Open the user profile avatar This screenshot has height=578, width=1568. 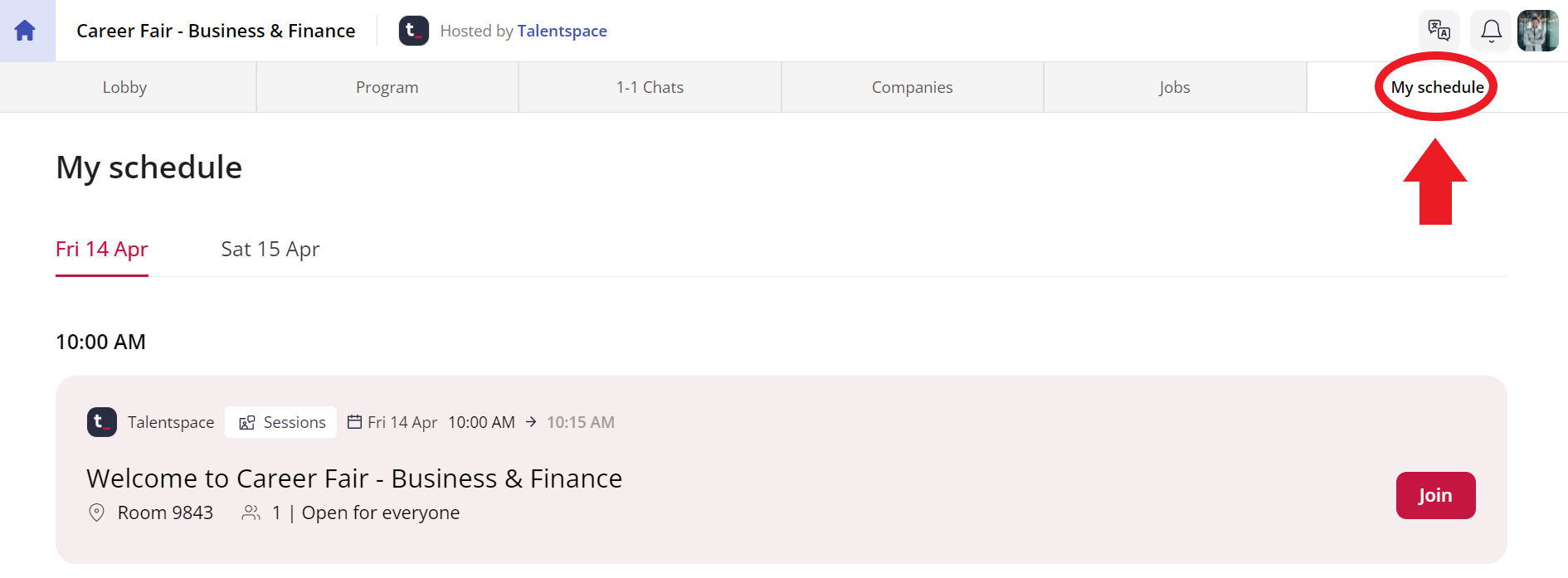[x=1537, y=31]
